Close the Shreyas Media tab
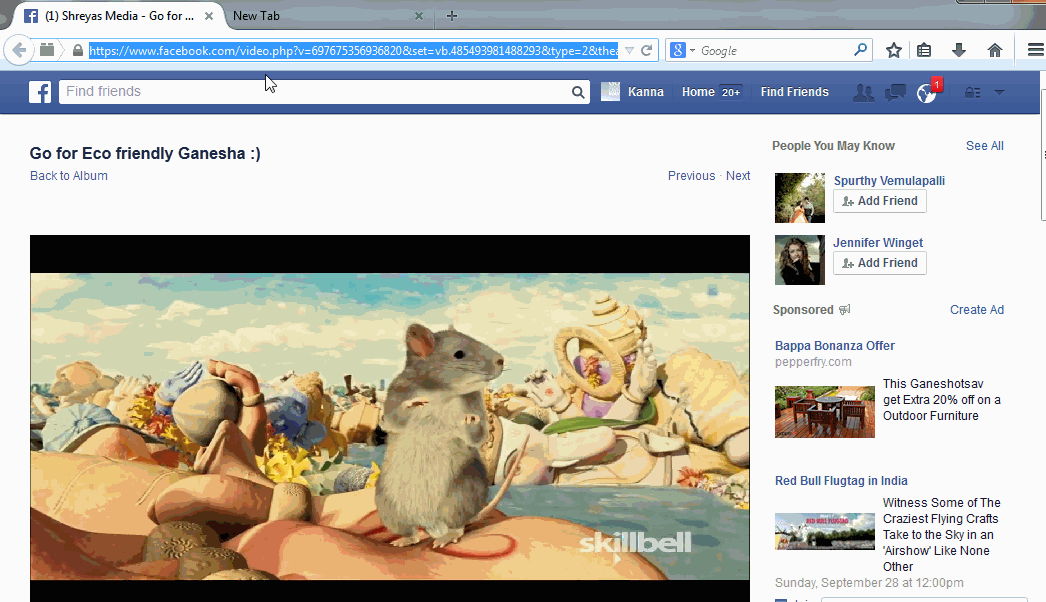 [x=209, y=16]
